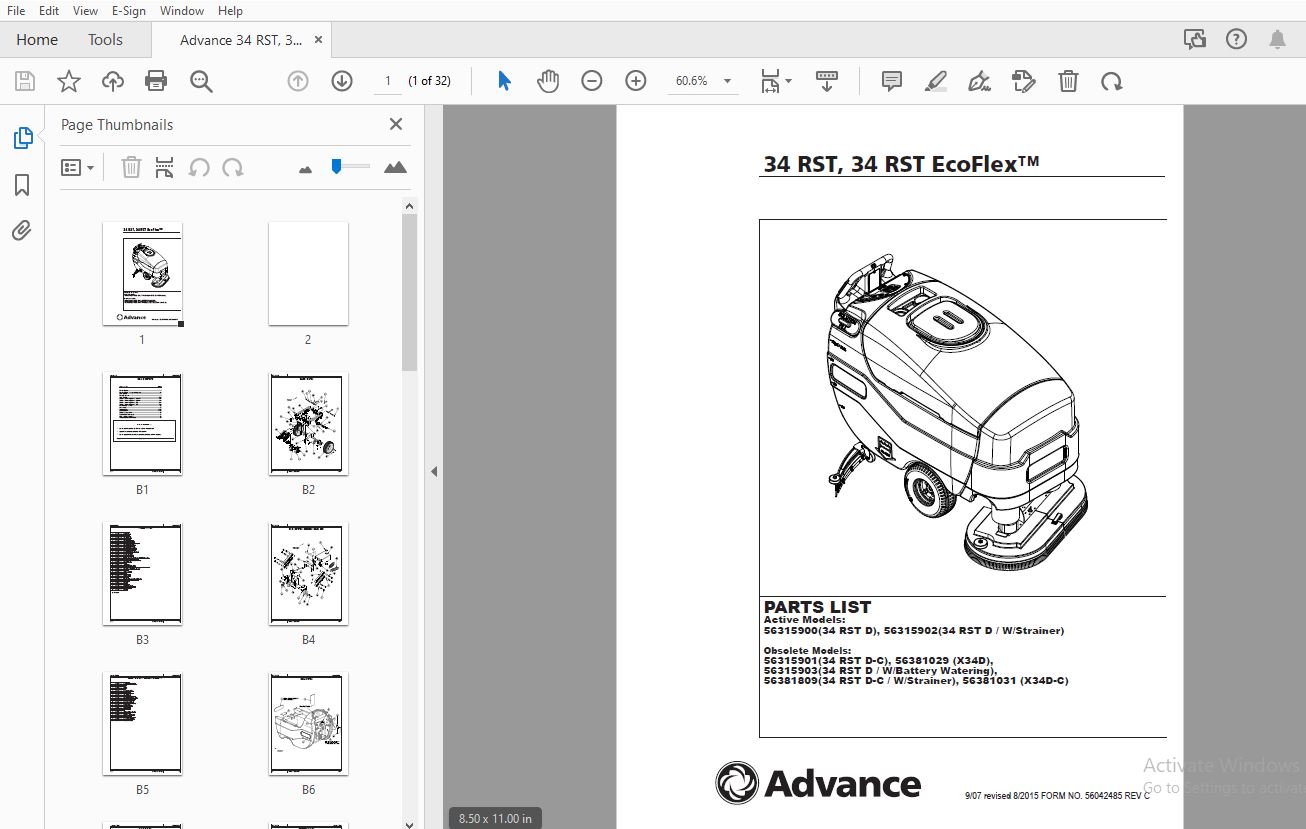
Task: Open the Window menu
Action: click(182, 10)
